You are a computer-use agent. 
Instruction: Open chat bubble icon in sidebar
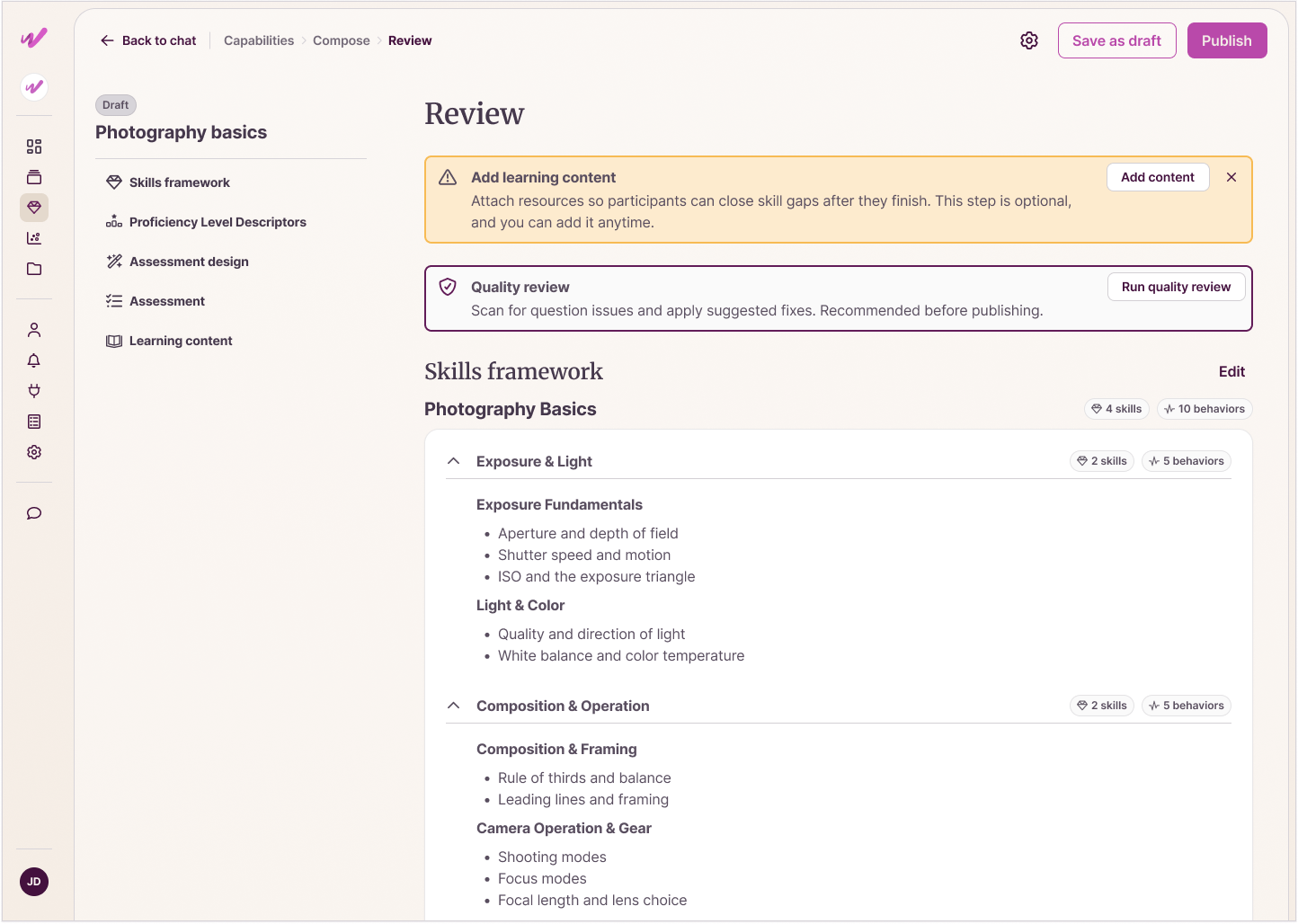pyautogui.click(x=34, y=513)
